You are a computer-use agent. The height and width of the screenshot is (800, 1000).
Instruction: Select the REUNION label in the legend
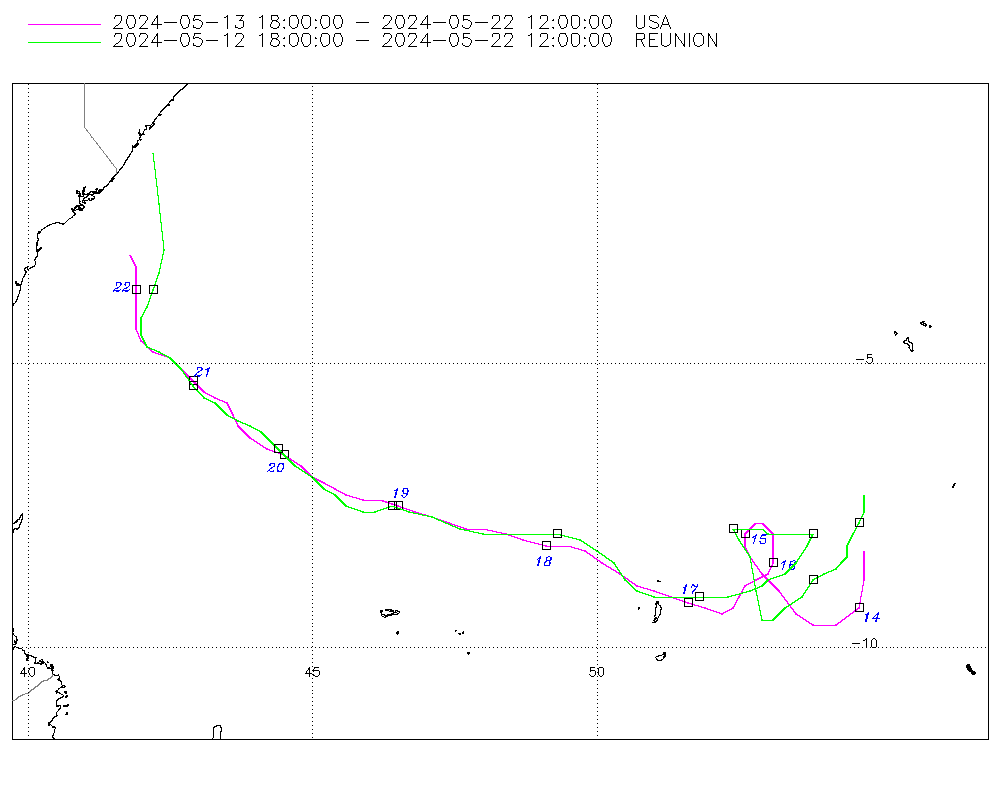tap(676, 41)
